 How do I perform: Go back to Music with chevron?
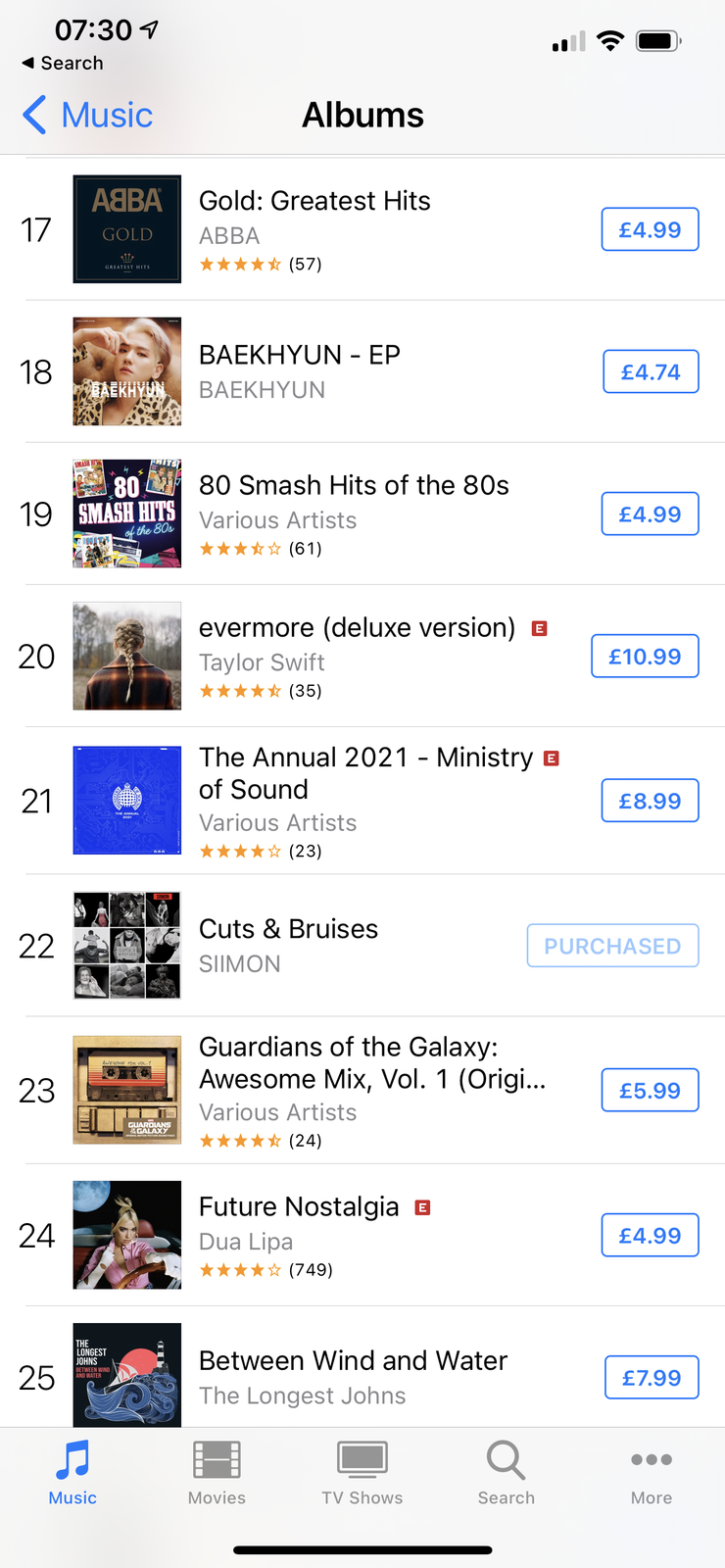[x=87, y=116]
